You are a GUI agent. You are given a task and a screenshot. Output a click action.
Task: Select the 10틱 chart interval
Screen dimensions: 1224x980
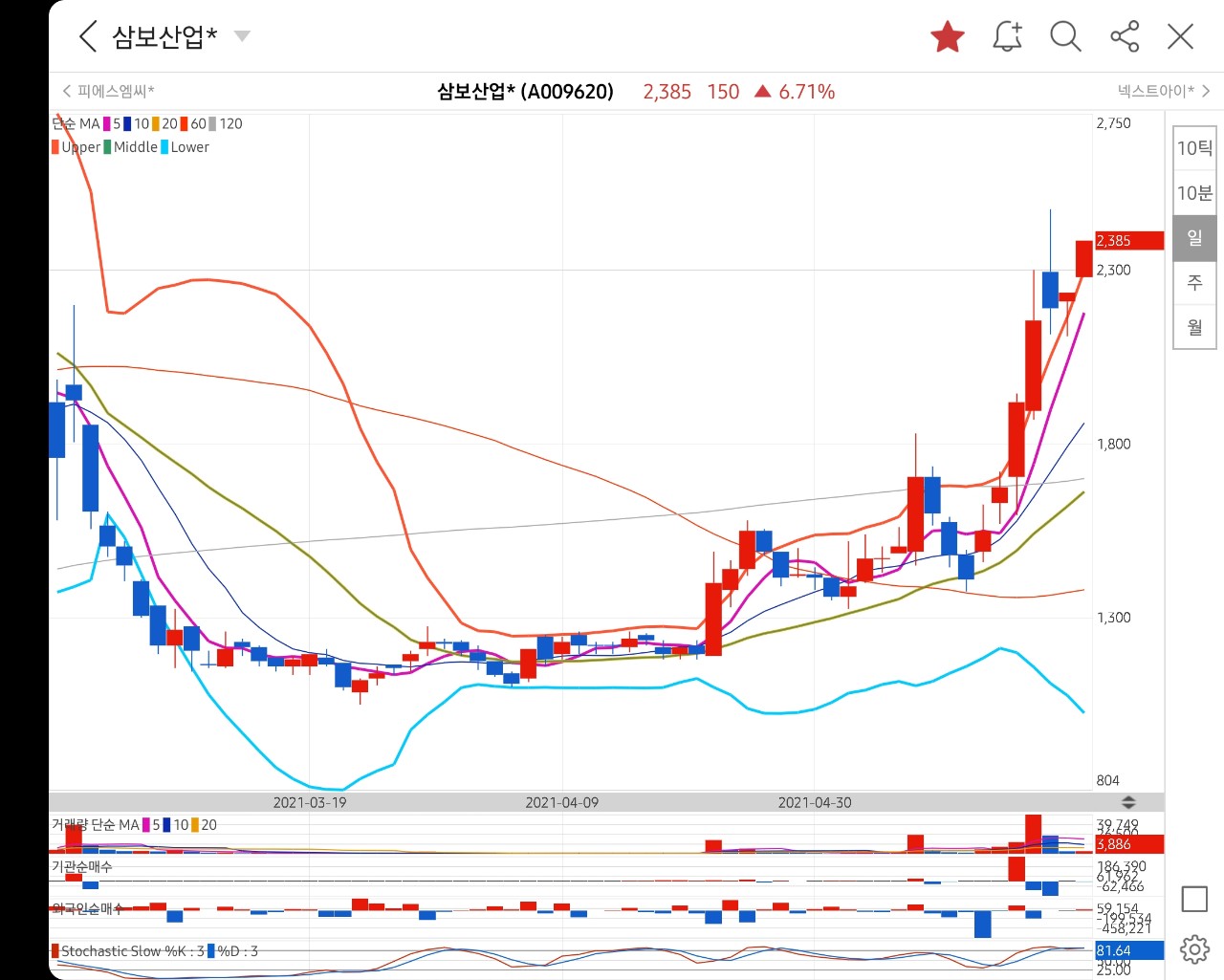pos(1194,148)
